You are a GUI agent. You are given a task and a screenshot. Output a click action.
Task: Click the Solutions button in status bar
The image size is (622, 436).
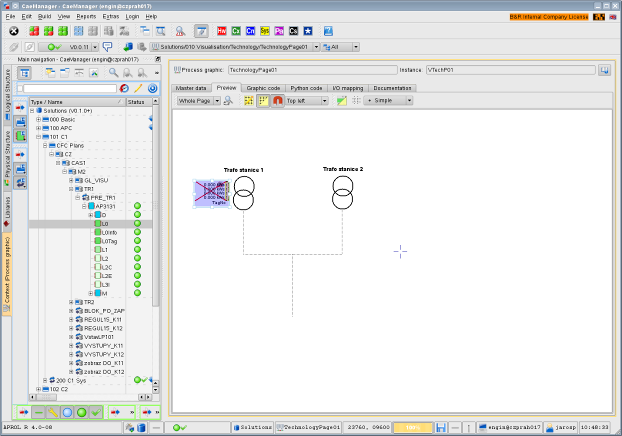tap(253, 427)
